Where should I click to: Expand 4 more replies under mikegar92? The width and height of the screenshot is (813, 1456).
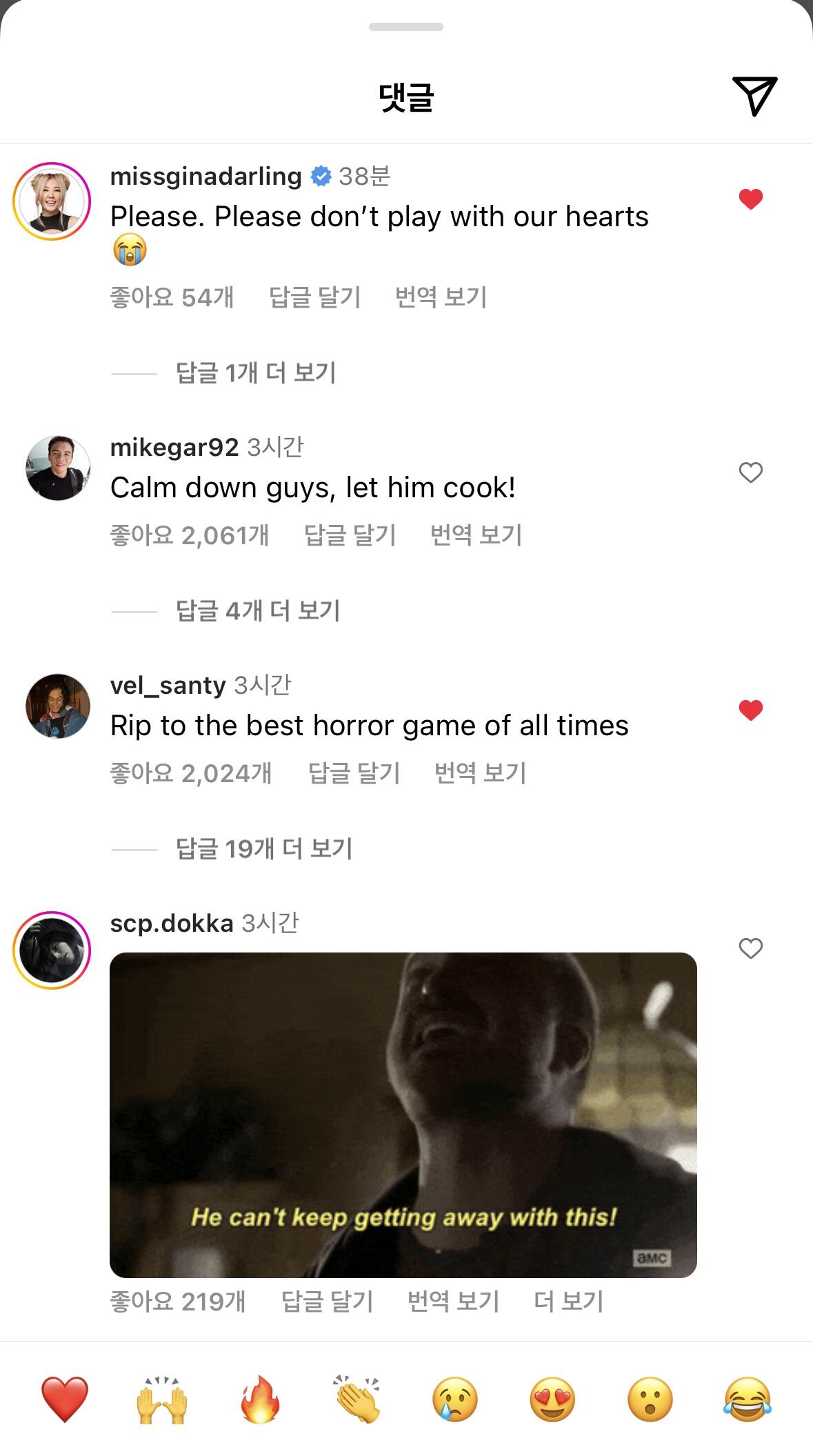pyautogui.click(x=258, y=611)
